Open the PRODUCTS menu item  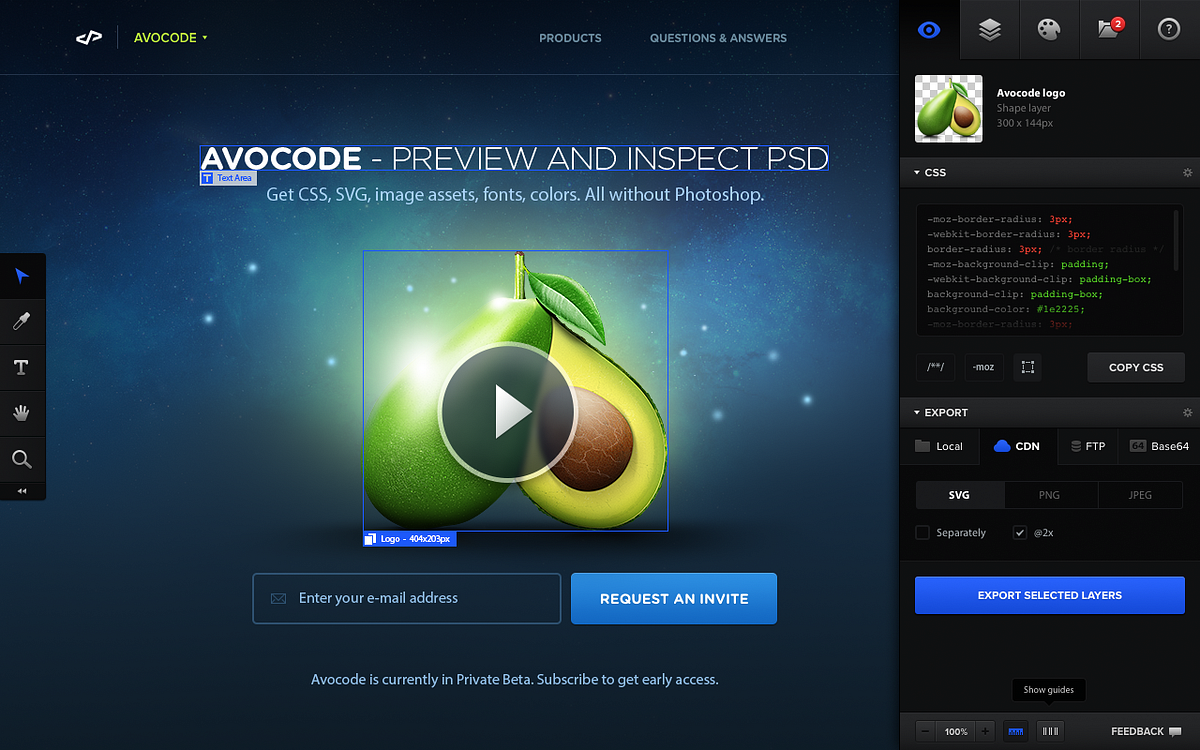(x=570, y=38)
